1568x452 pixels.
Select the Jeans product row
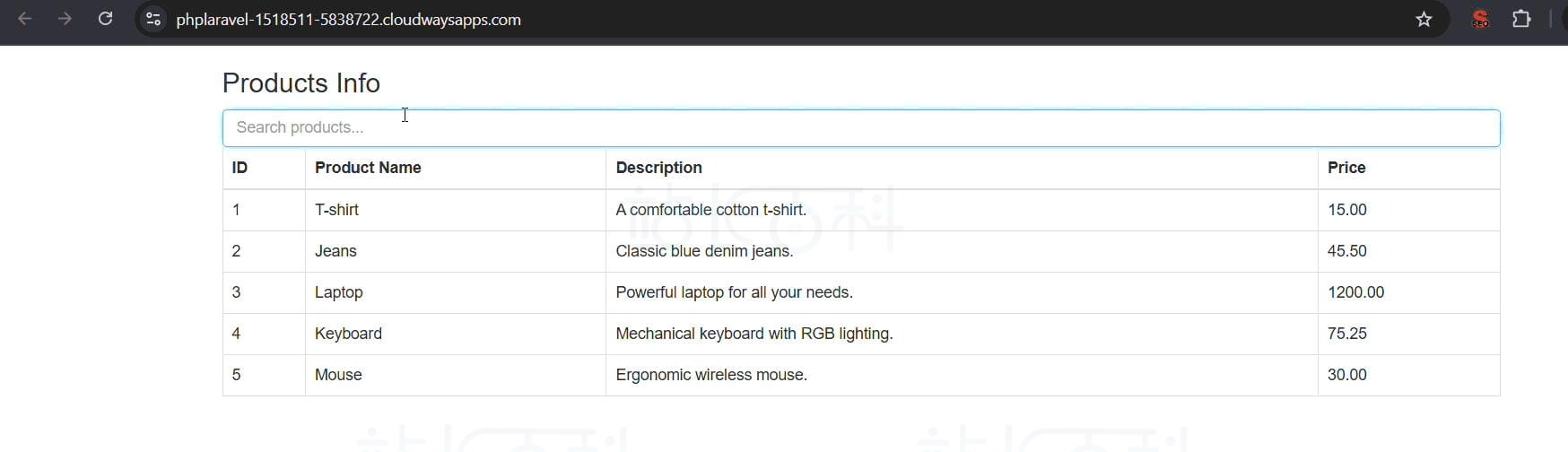tap(861, 251)
